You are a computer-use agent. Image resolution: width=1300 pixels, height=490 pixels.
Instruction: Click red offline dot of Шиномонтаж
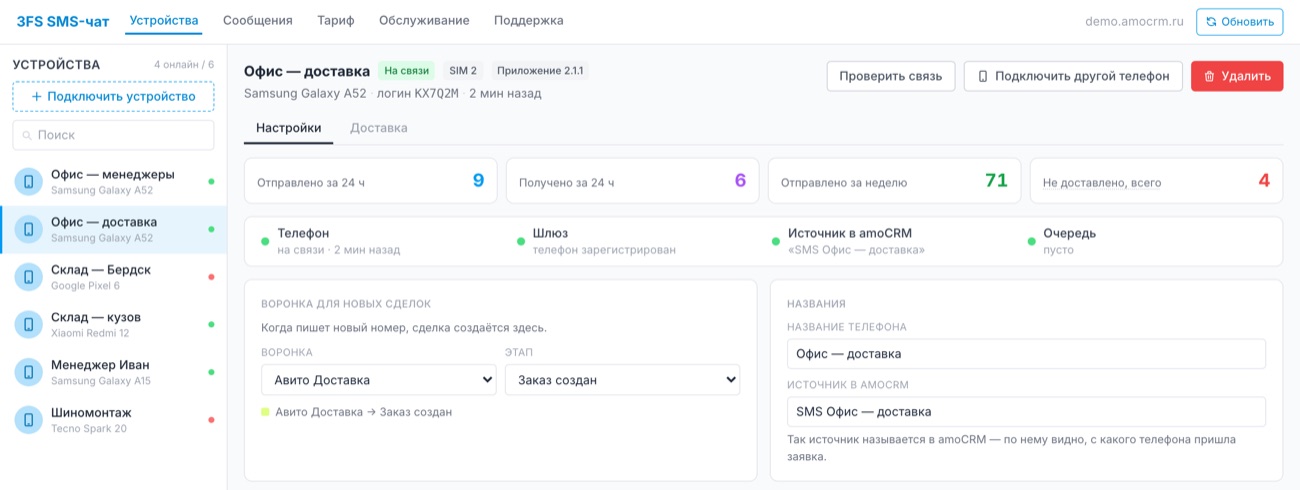tap(211, 420)
